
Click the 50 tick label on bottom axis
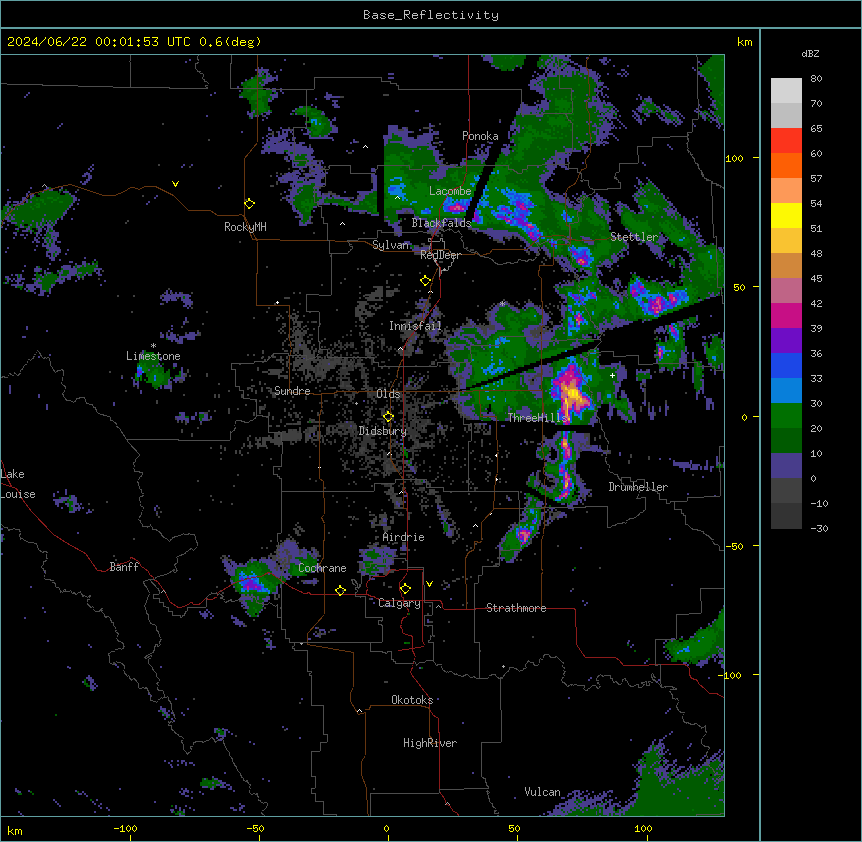click(514, 828)
